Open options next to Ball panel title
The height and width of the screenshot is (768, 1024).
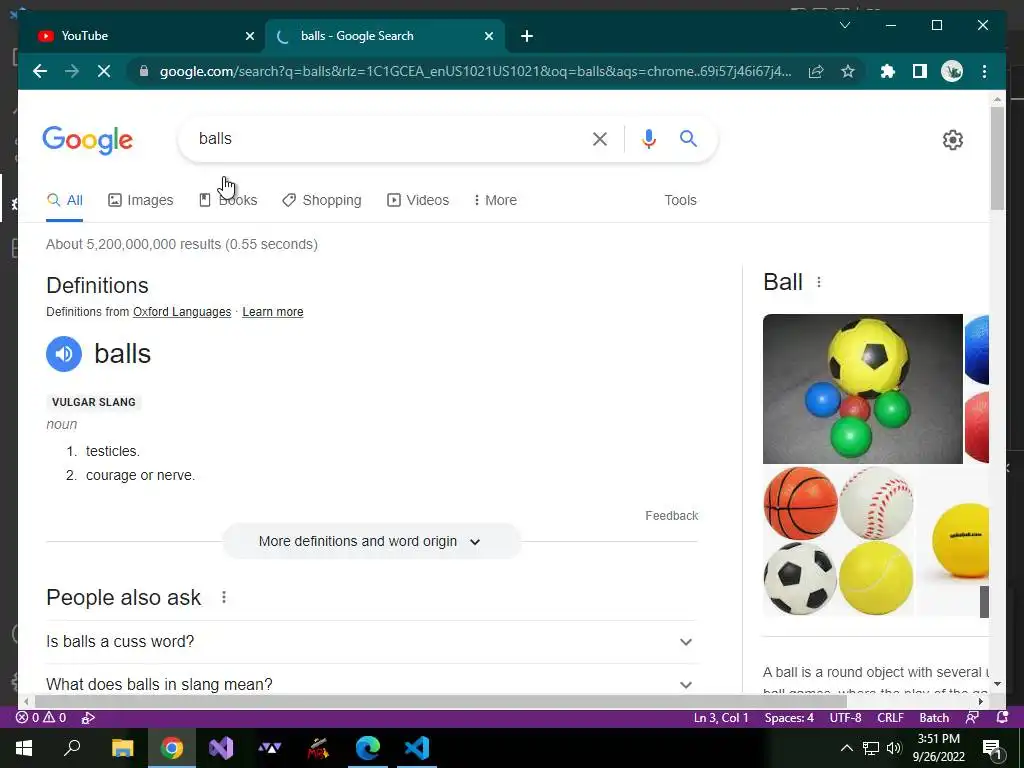(x=819, y=282)
